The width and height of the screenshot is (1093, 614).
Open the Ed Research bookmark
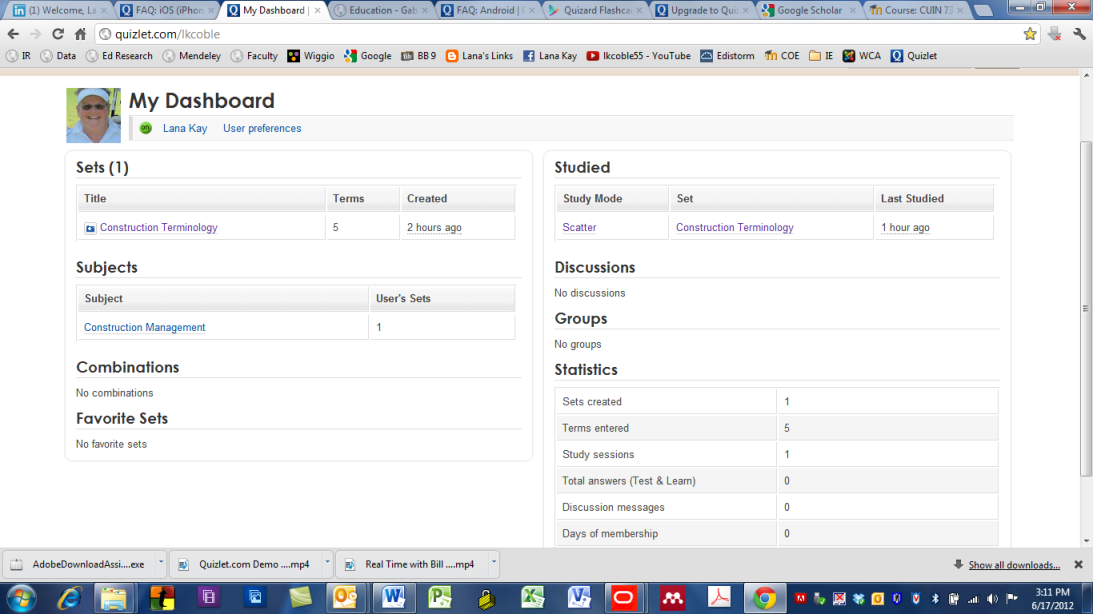119,56
